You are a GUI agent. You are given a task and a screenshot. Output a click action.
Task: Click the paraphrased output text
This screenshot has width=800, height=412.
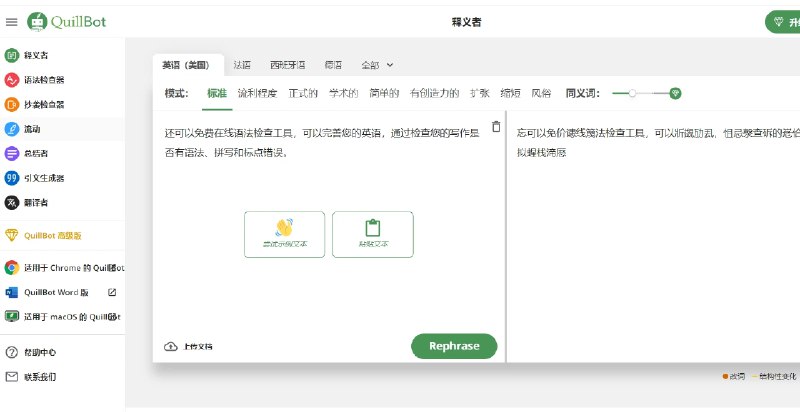[x=657, y=143]
